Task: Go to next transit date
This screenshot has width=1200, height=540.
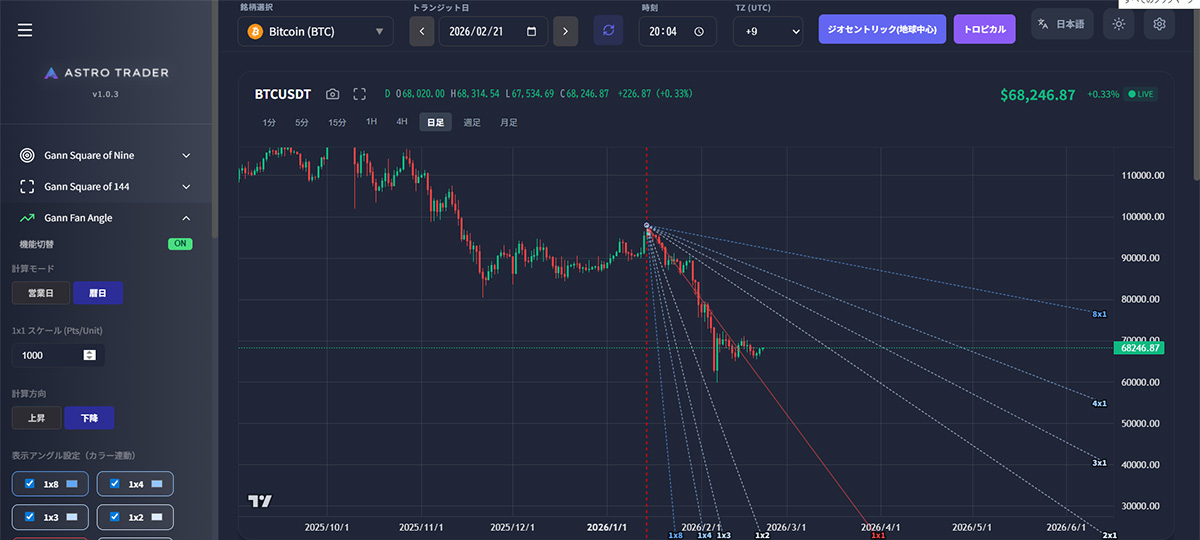Action: tap(565, 31)
